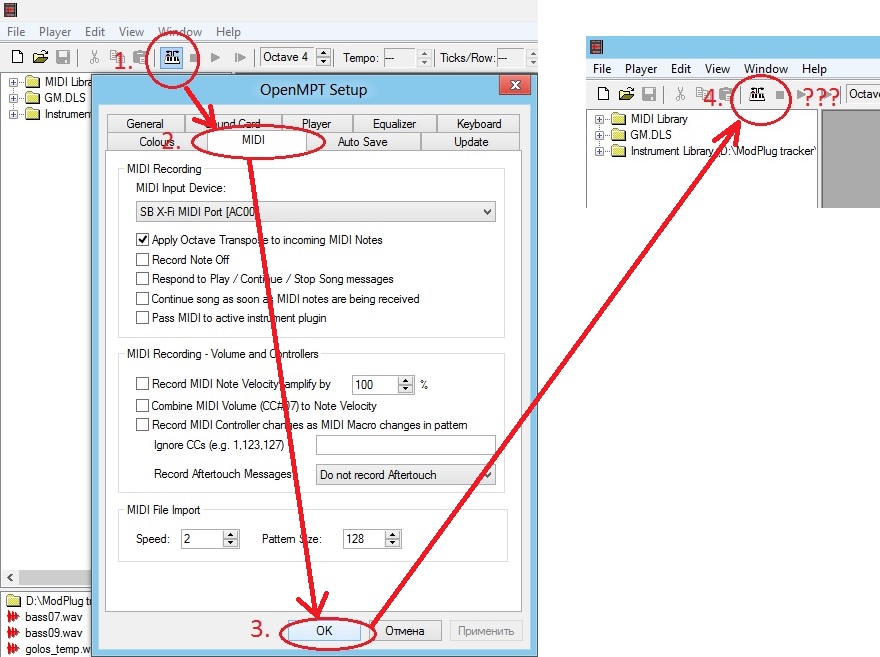Screen dimensions: 880x657
Task: Click Octave 4 spinner in left toolbar
Action: (323, 57)
